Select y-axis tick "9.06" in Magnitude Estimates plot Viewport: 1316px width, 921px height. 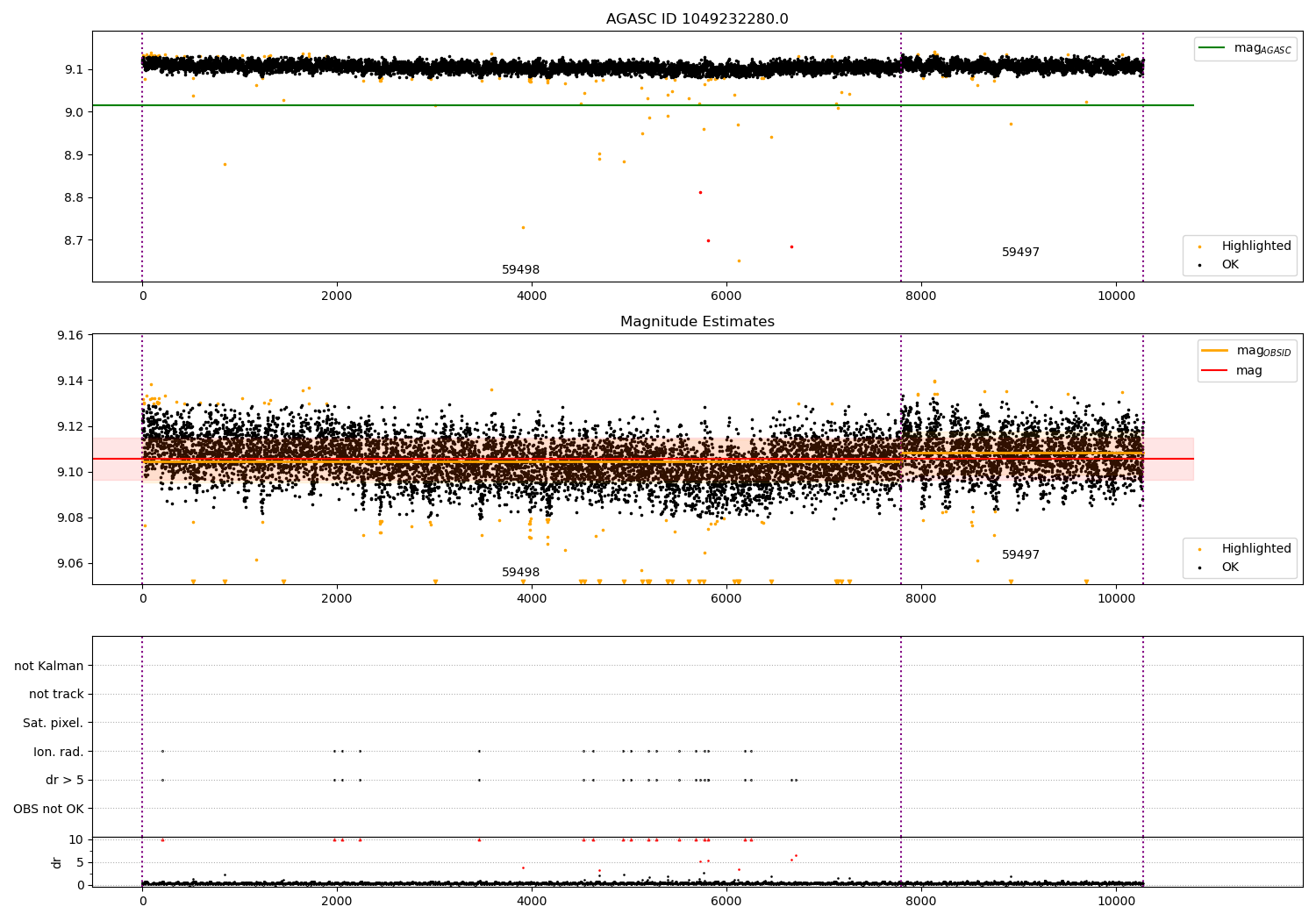(x=70, y=563)
